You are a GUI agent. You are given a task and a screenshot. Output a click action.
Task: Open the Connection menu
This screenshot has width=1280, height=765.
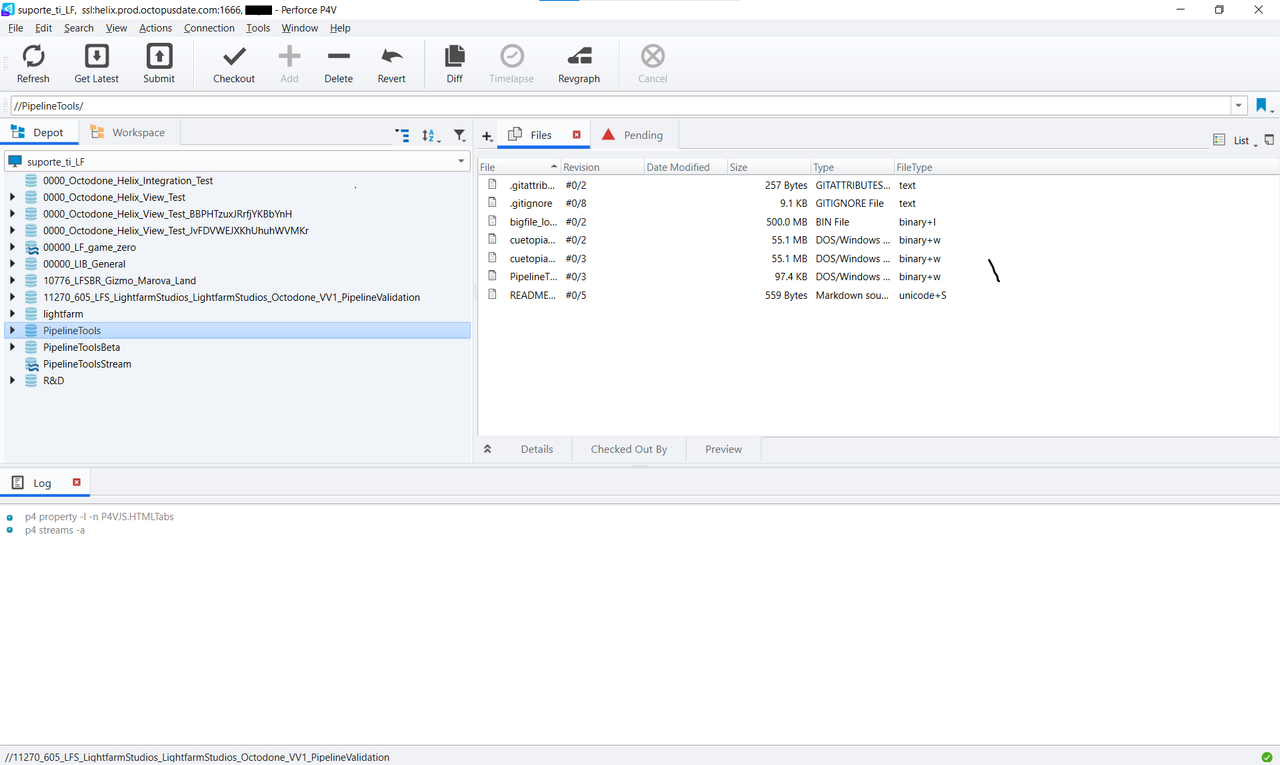tap(209, 28)
